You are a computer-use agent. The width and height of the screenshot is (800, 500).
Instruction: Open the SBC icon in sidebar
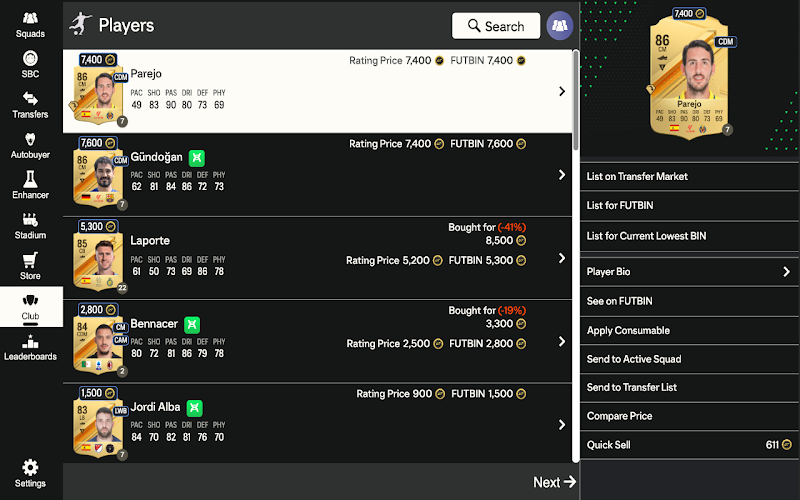(x=30, y=58)
